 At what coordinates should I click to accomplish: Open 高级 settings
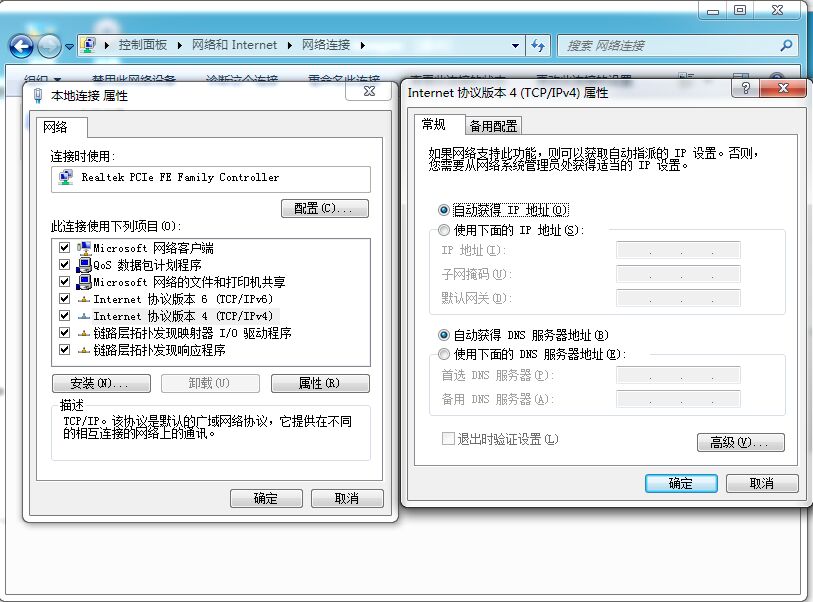pyautogui.click(x=740, y=443)
